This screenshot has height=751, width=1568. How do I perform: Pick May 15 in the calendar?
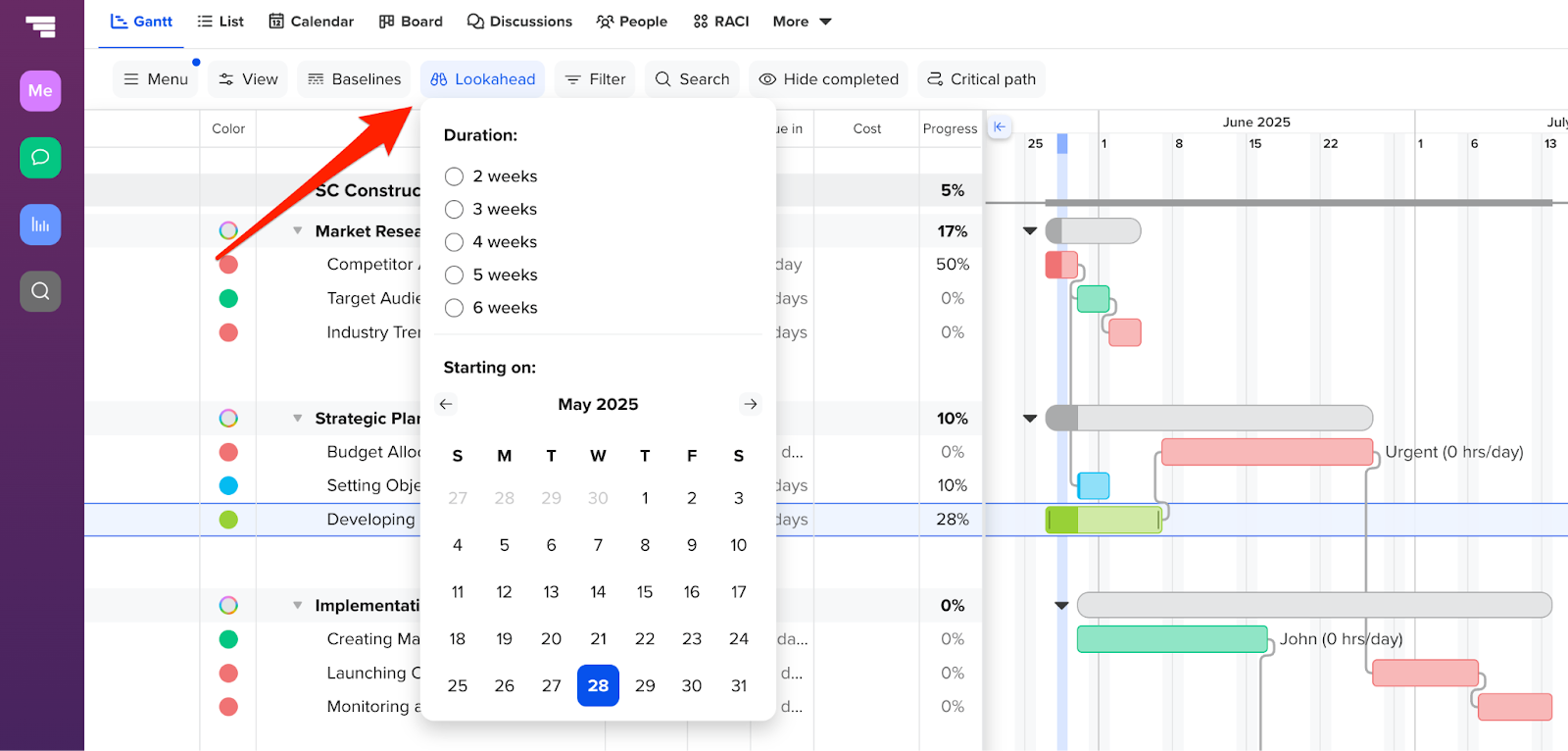[645, 592]
